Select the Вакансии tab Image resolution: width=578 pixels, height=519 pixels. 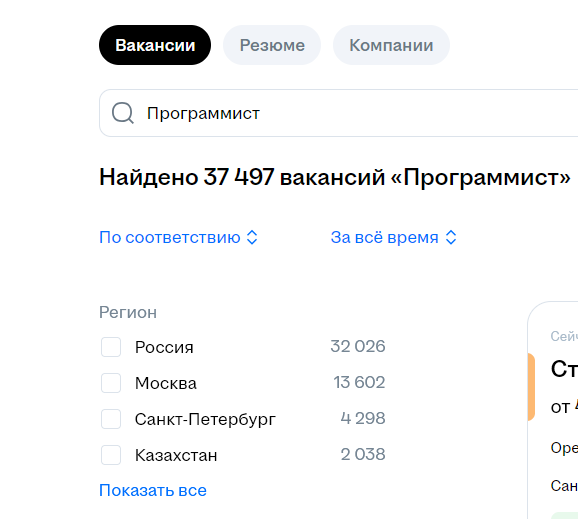click(x=155, y=45)
